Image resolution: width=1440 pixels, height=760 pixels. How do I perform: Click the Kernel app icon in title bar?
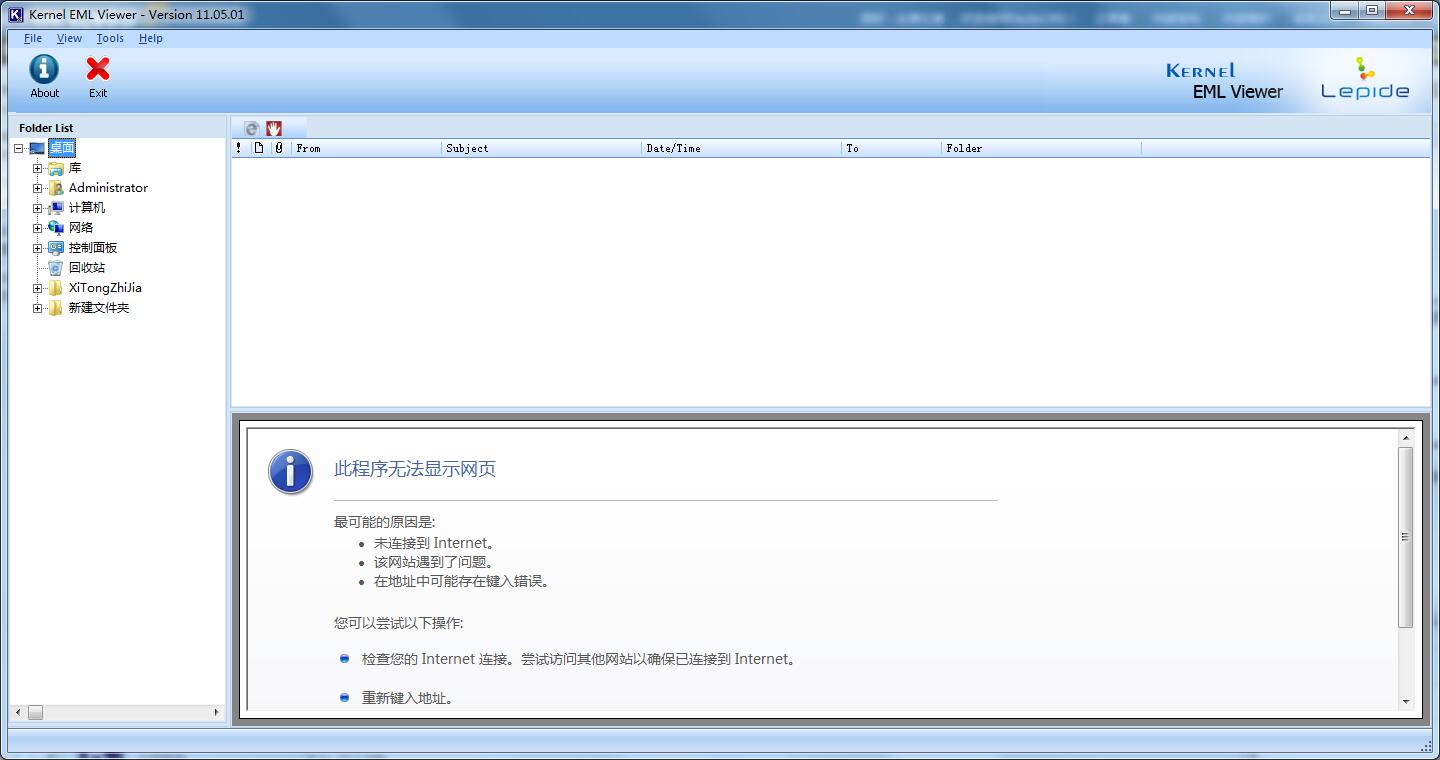pos(16,14)
